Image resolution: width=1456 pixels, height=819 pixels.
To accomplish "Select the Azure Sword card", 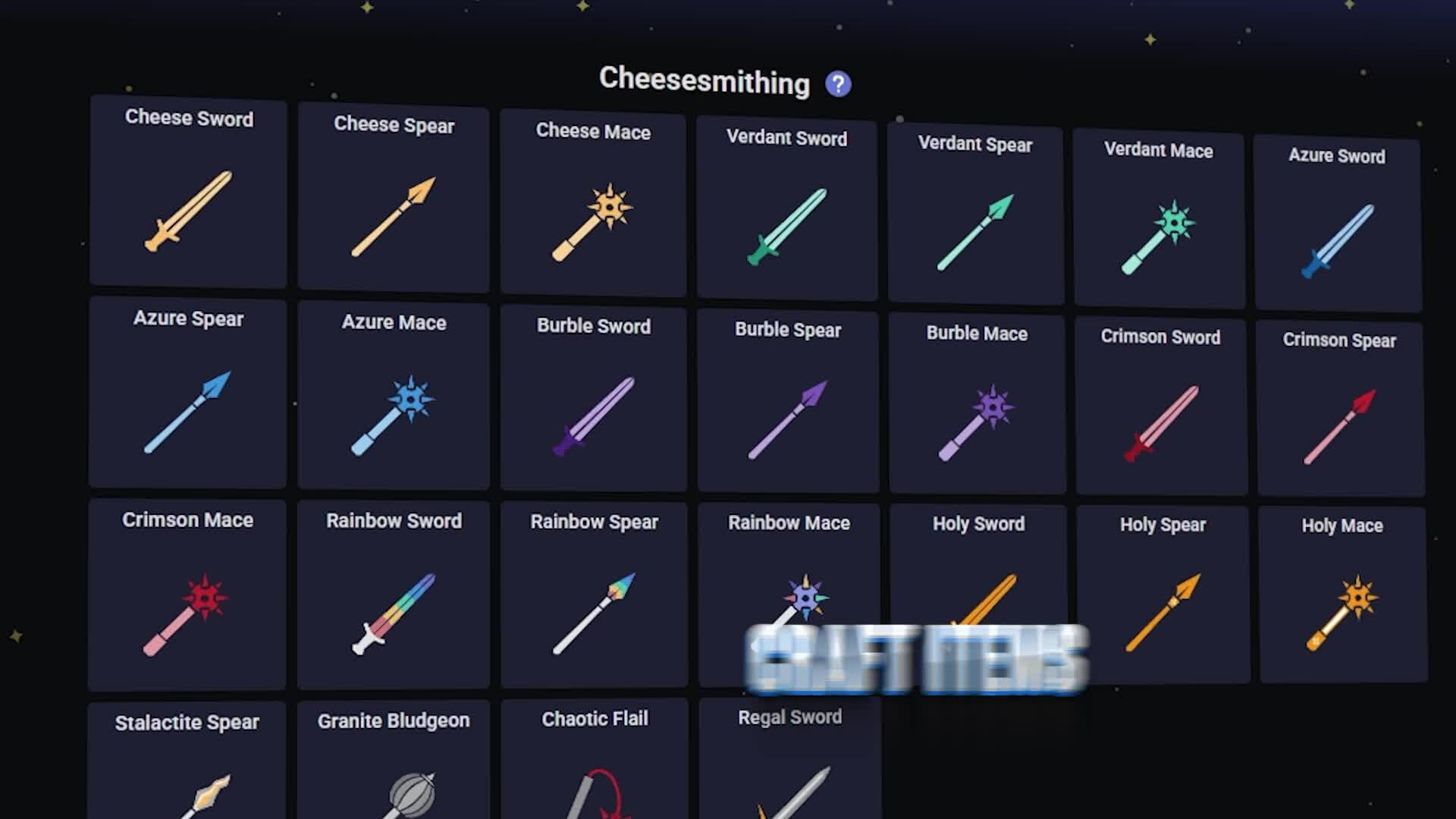I will coord(1338,224).
